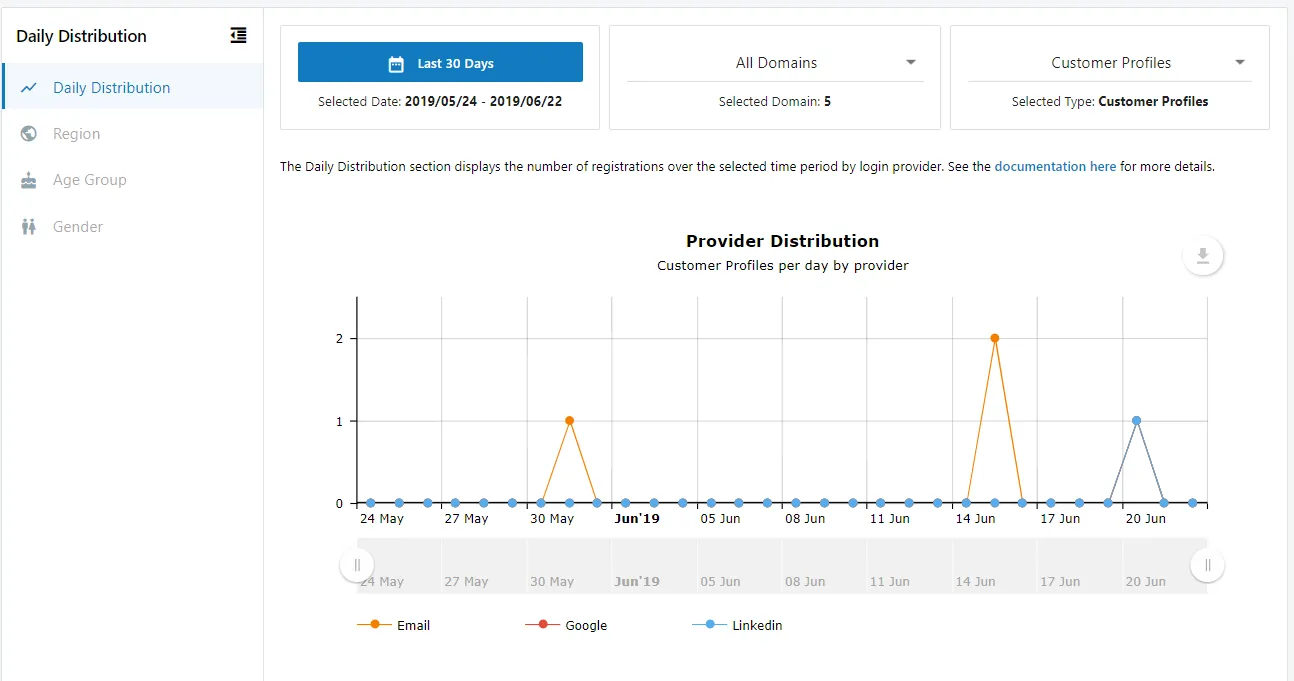This screenshot has width=1294, height=681.
Task: Open the Region section
Action: 133,134
